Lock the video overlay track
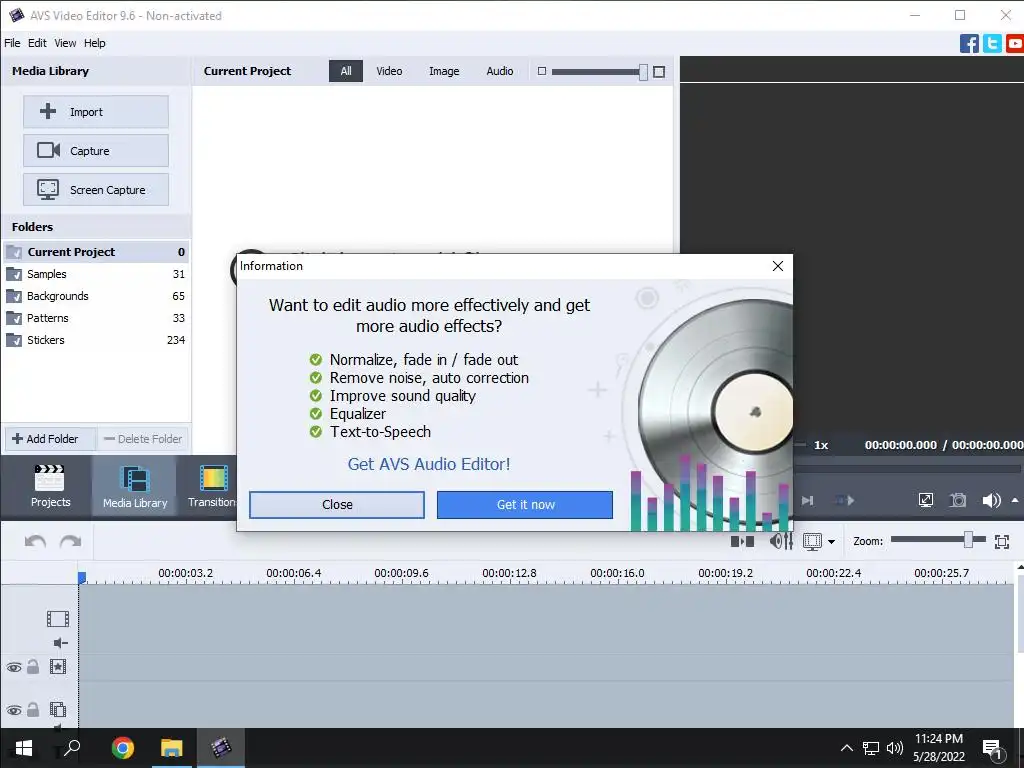Viewport: 1024px width, 768px height. [33, 709]
